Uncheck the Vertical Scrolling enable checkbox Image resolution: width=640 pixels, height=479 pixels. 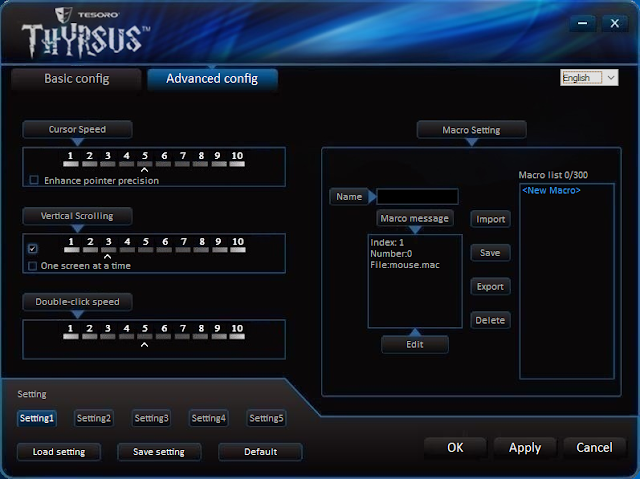pyautogui.click(x=33, y=248)
